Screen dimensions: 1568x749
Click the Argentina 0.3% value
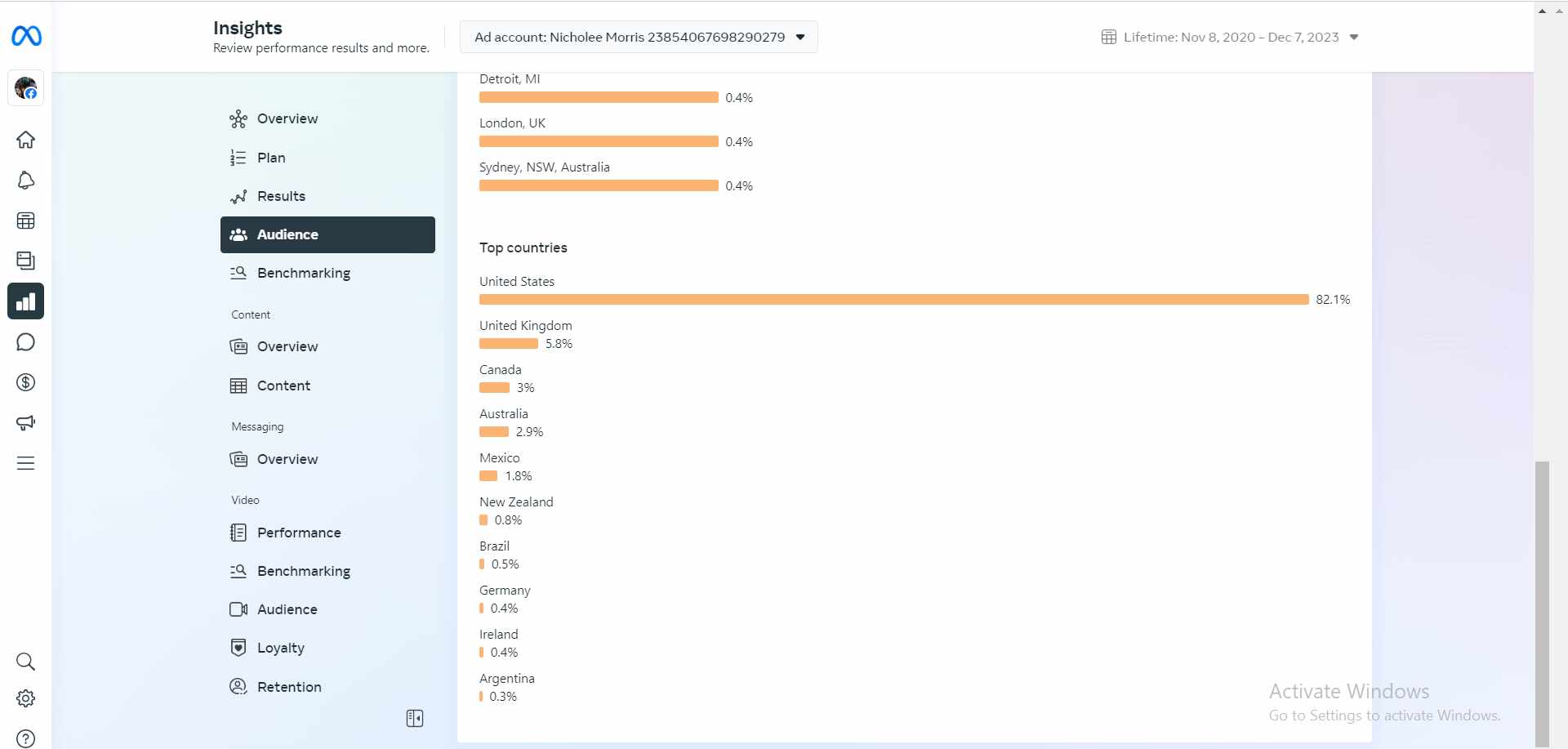pyautogui.click(x=503, y=697)
